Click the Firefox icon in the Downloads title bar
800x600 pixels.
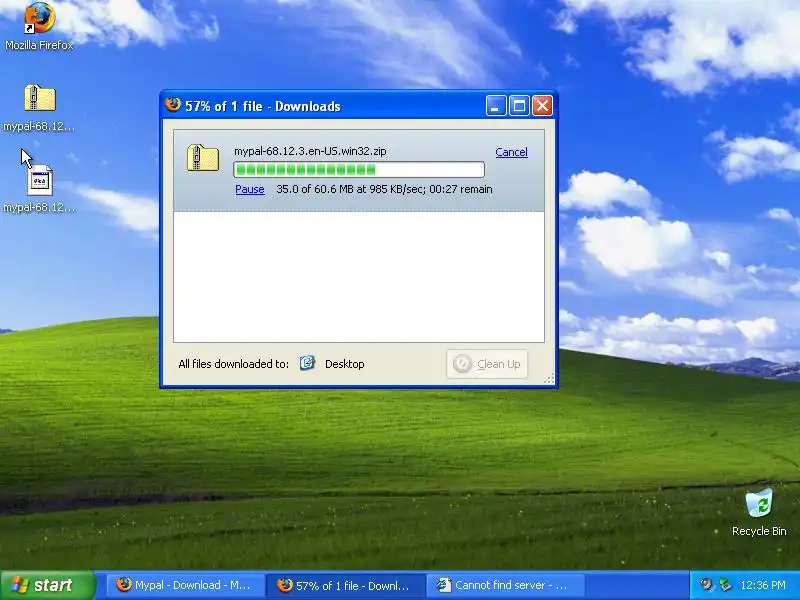173,105
